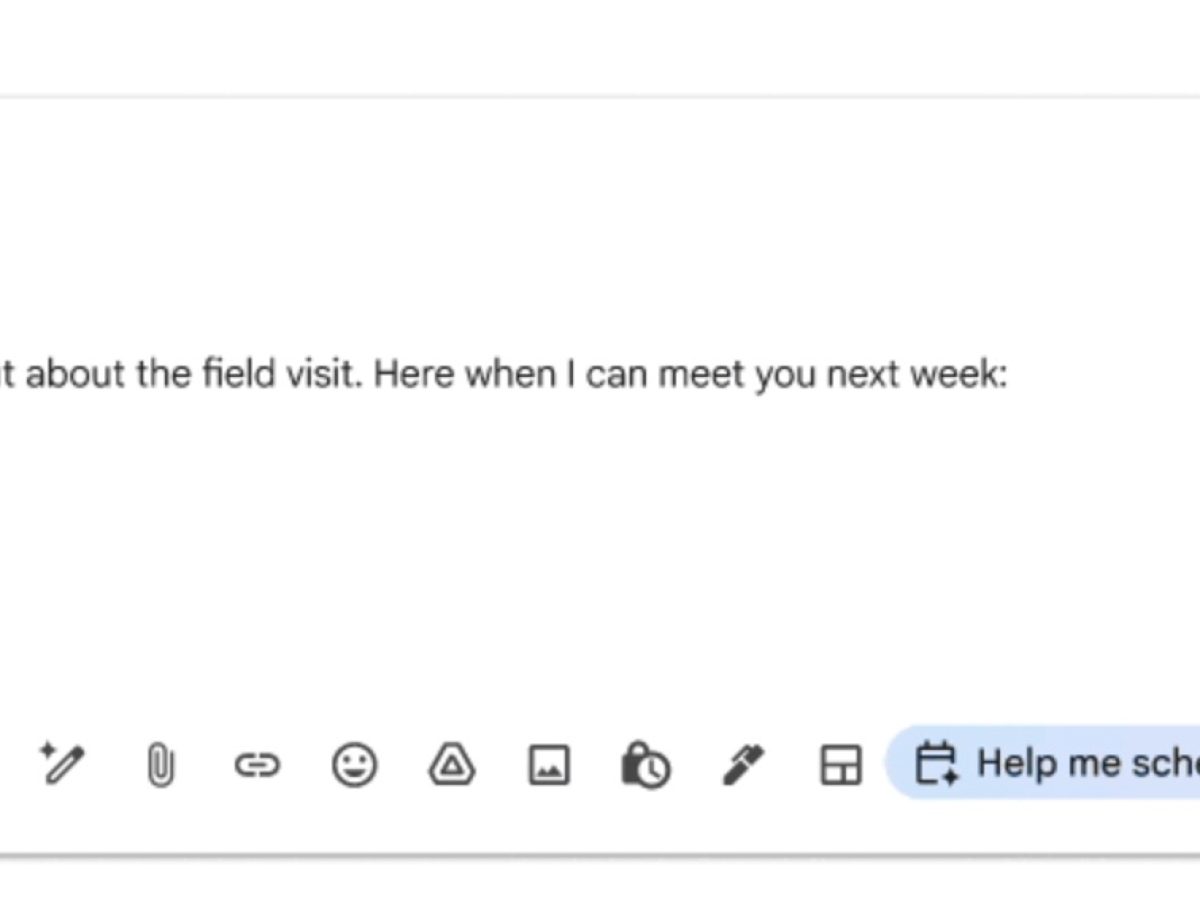Viewport: 1200px width, 900px height.
Task: Attach files using the paperclip icon
Action: point(160,766)
